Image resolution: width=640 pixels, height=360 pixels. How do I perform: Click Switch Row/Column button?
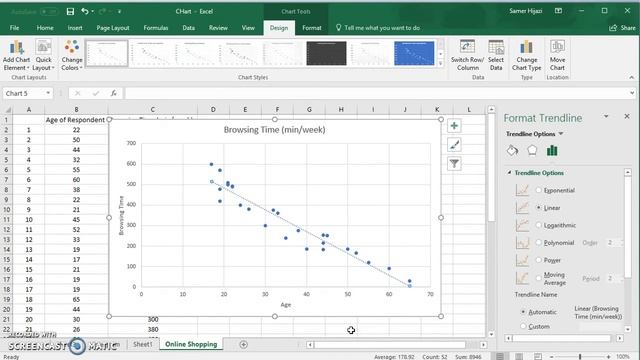click(467, 56)
